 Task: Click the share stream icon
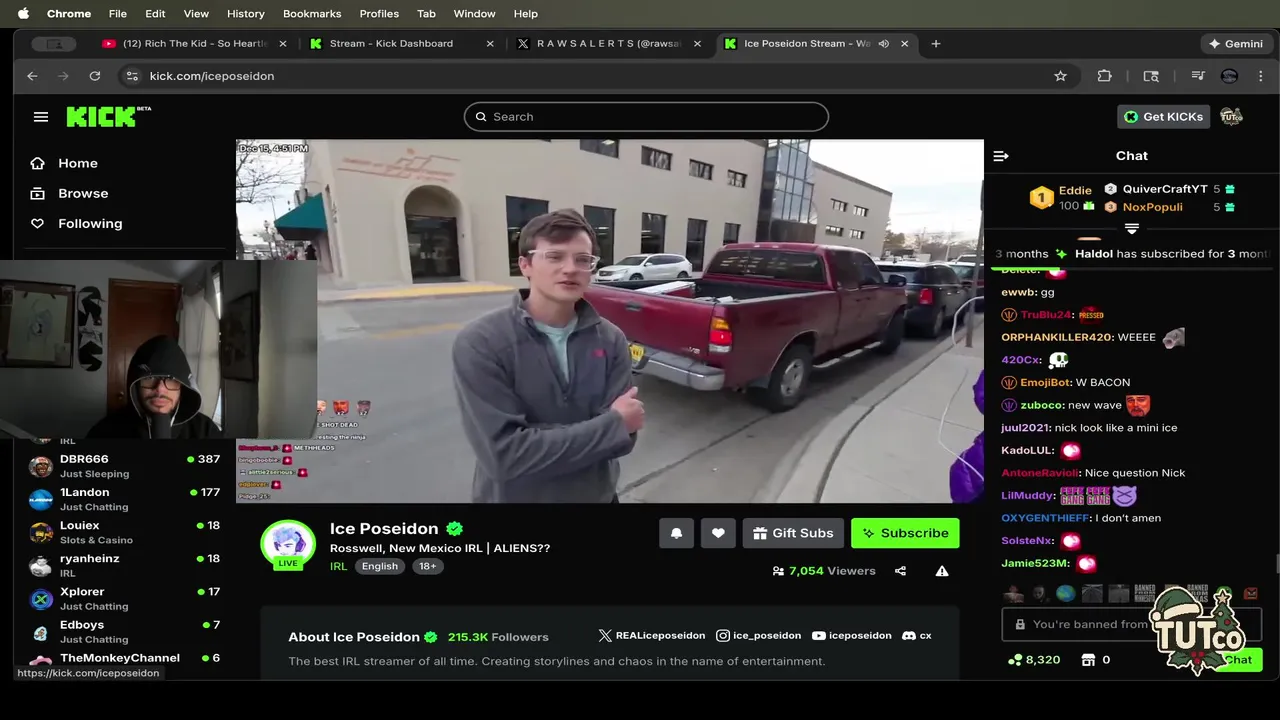pyautogui.click(x=900, y=571)
